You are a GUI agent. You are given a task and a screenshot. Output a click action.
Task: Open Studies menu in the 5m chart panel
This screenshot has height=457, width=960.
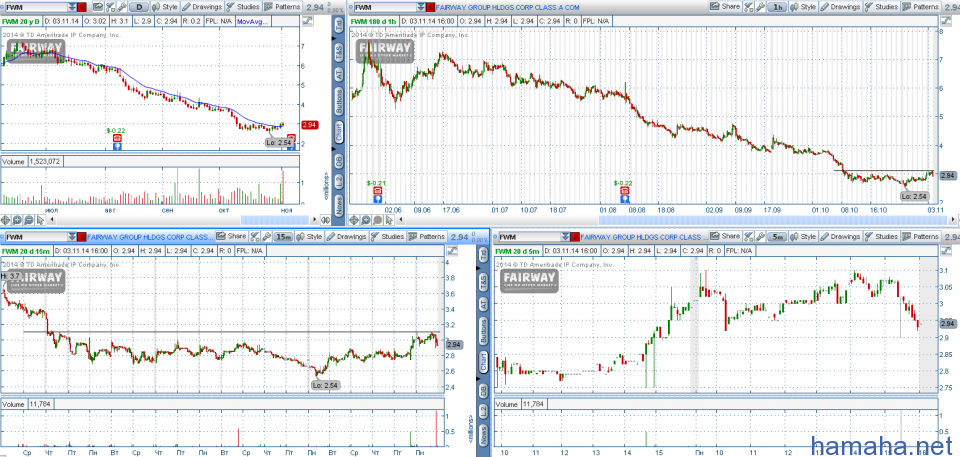[x=881, y=236]
